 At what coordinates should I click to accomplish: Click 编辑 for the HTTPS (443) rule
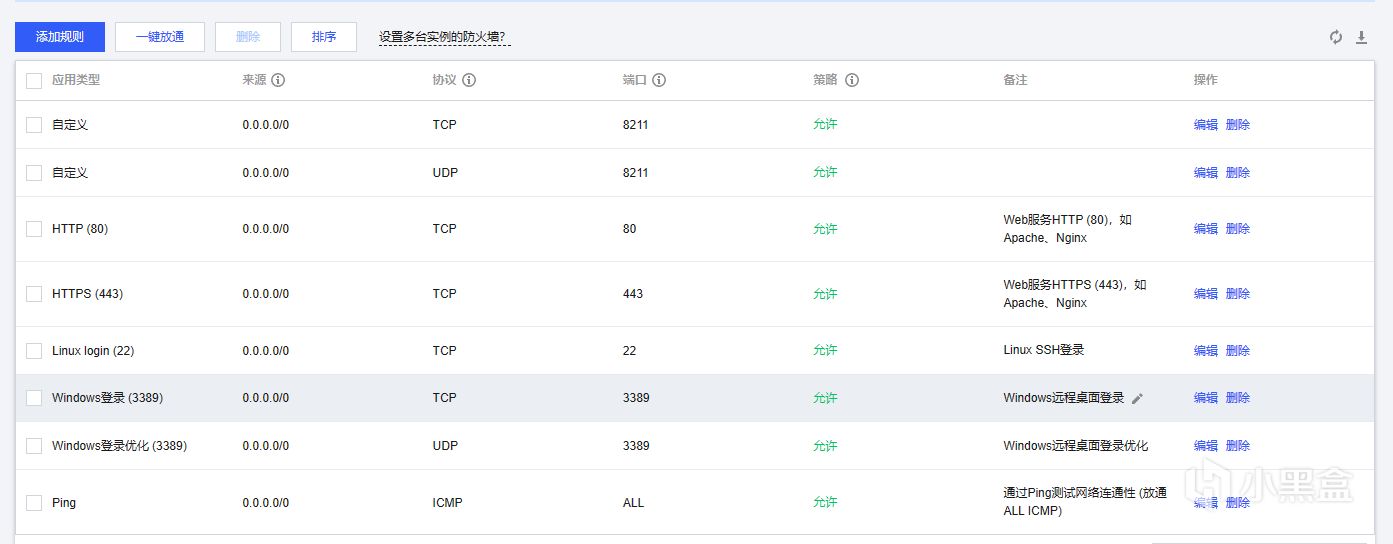1205,294
